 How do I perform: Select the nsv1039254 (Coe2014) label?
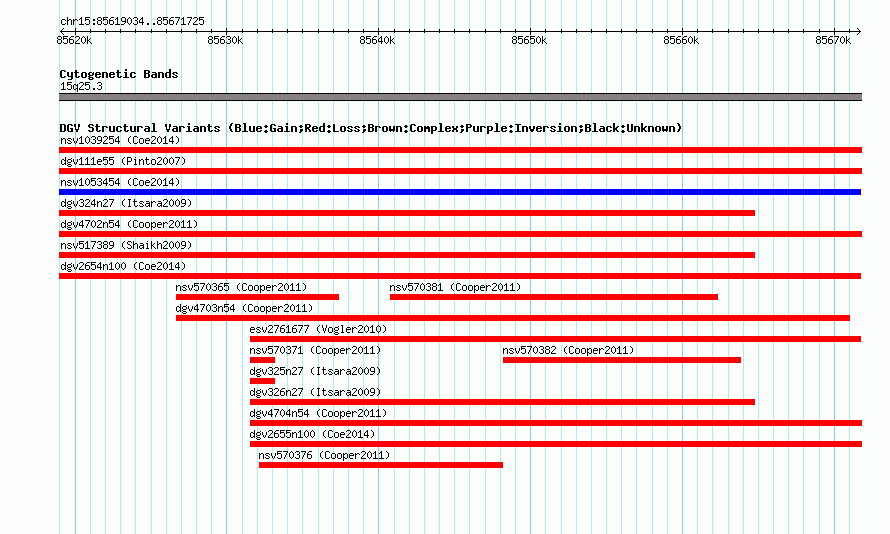(x=120, y=140)
